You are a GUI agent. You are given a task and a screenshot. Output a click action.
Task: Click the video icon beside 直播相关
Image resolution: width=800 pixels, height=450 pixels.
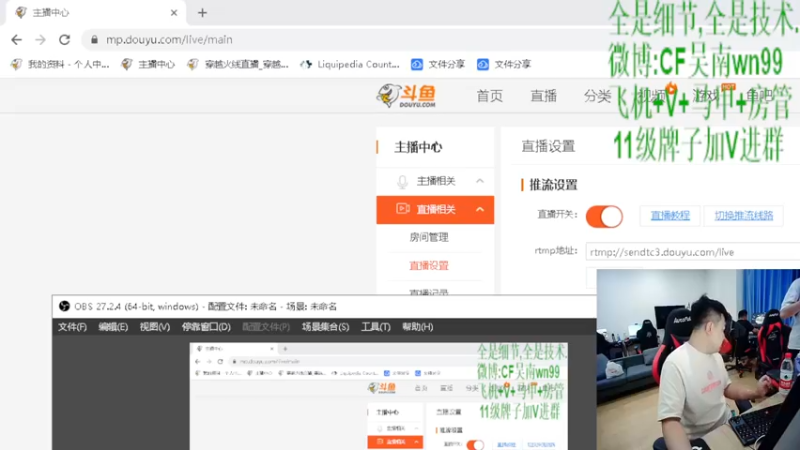(403, 209)
